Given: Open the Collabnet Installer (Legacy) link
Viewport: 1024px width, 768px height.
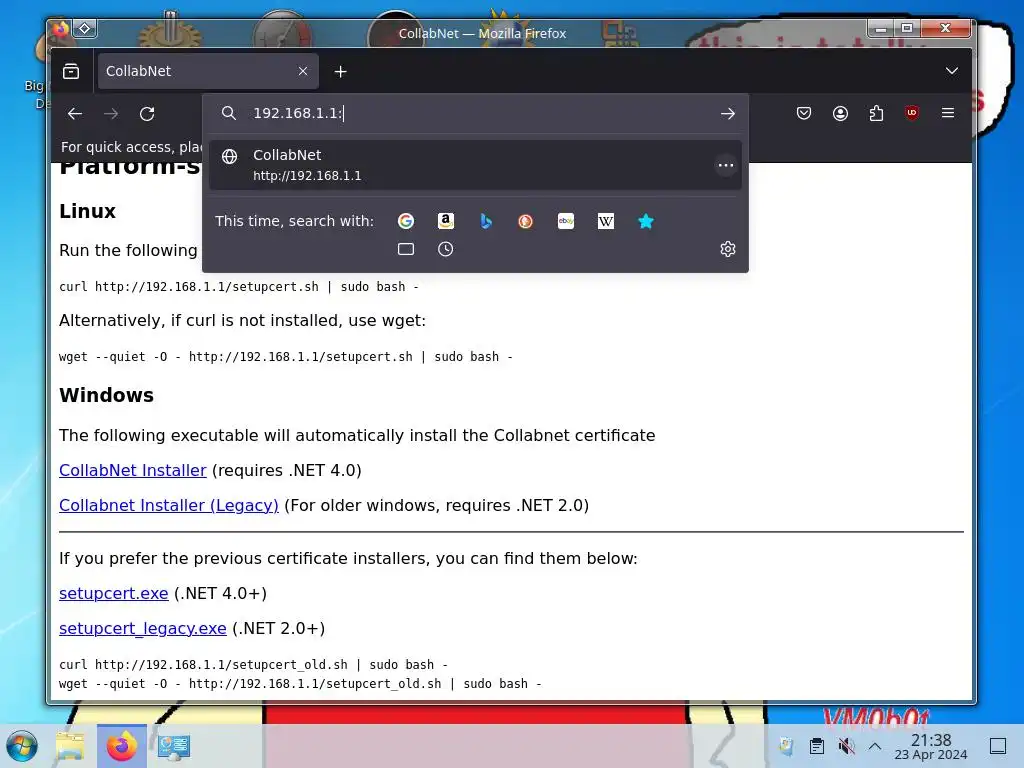Looking at the screenshot, I should pos(168,505).
